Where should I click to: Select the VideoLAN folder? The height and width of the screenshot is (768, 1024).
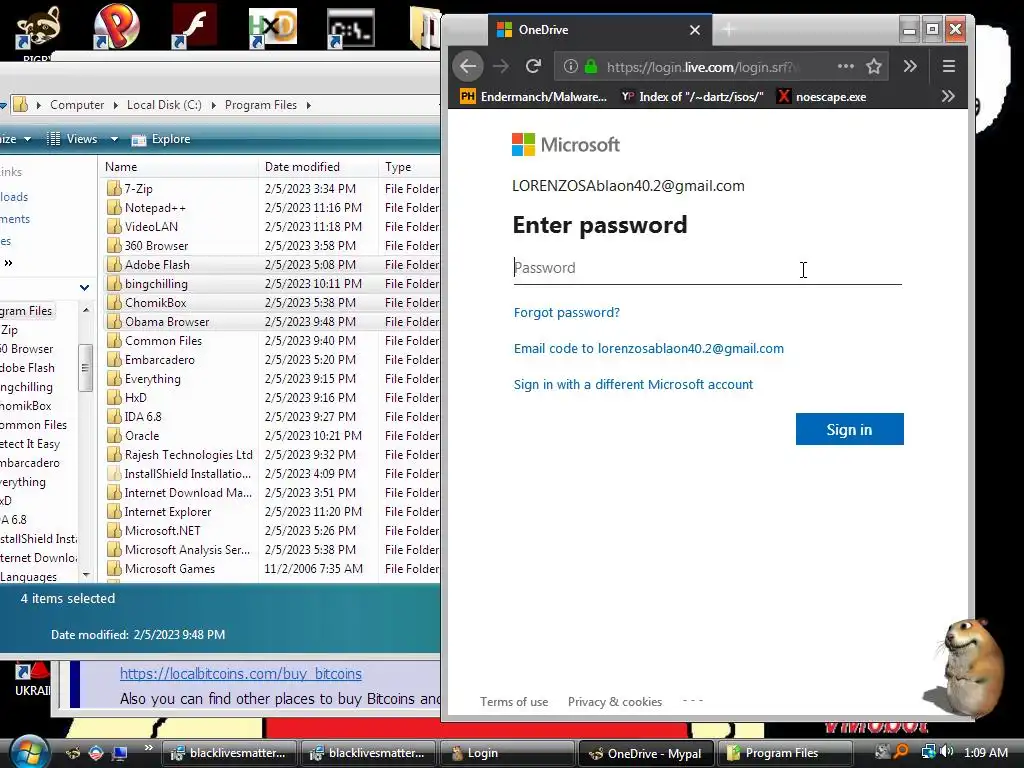click(151, 227)
